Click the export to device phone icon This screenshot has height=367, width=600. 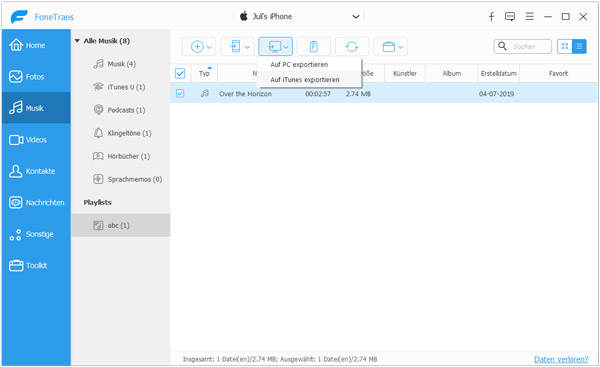[x=235, y=47]
